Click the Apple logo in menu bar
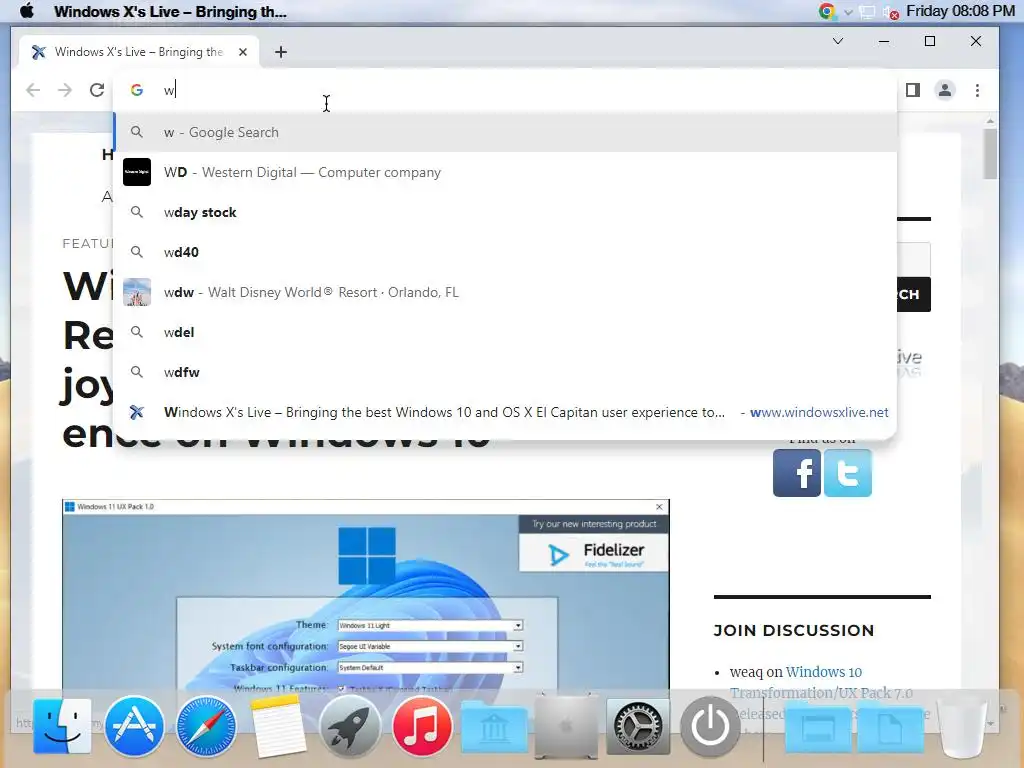 (x=27, y=11)
